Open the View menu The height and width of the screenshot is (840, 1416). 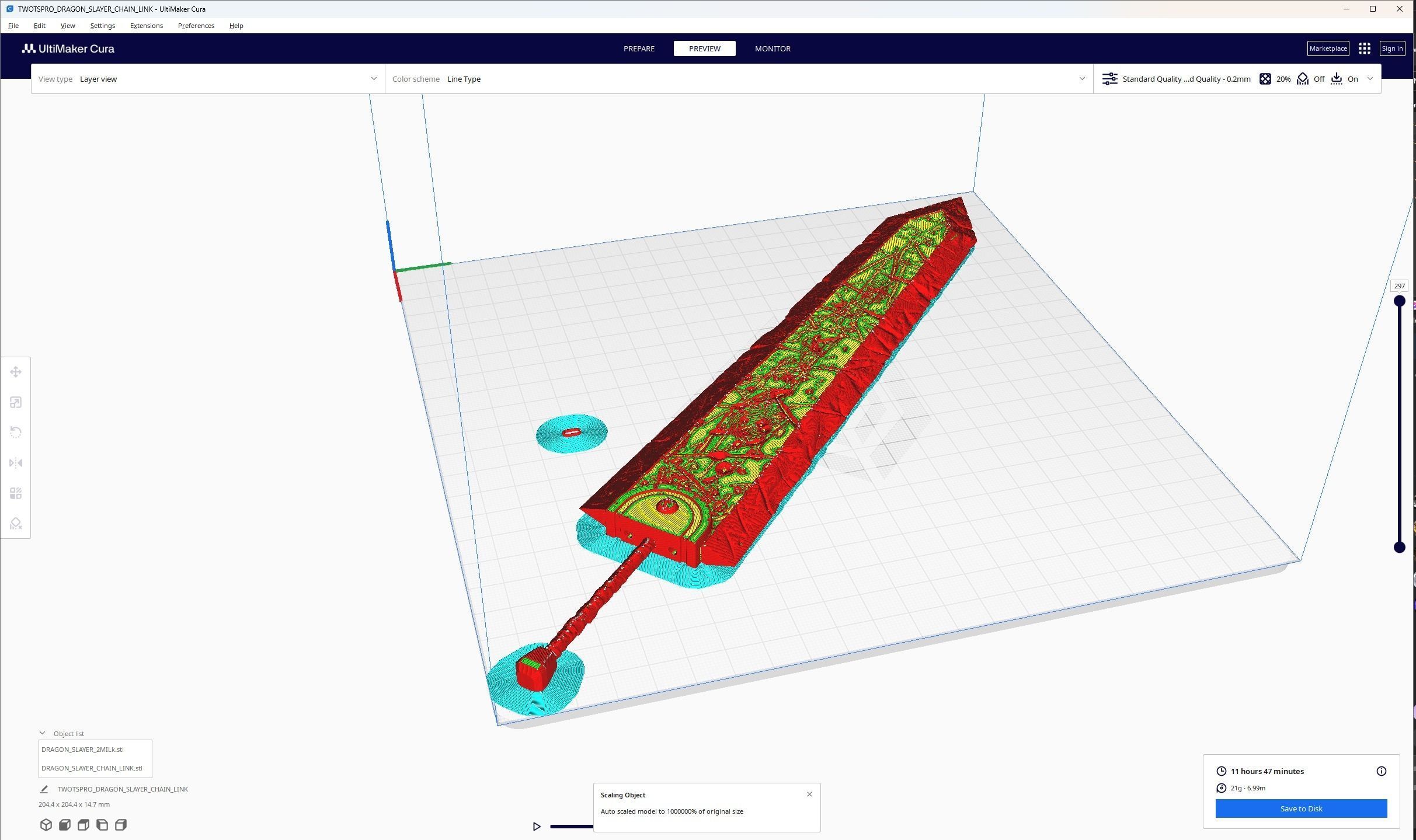(x=68, y=26)
